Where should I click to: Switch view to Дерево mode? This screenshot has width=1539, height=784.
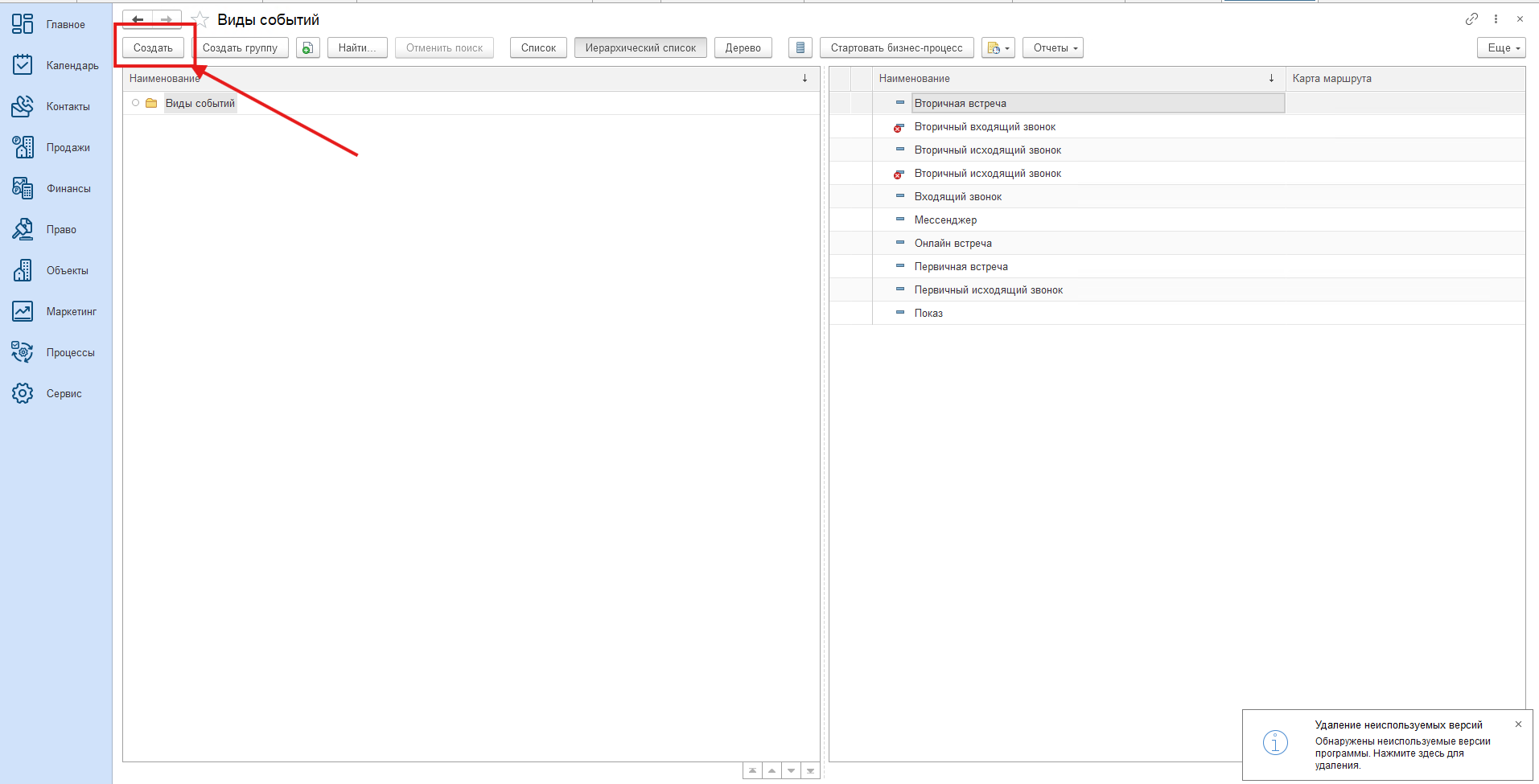click(743, 48)
